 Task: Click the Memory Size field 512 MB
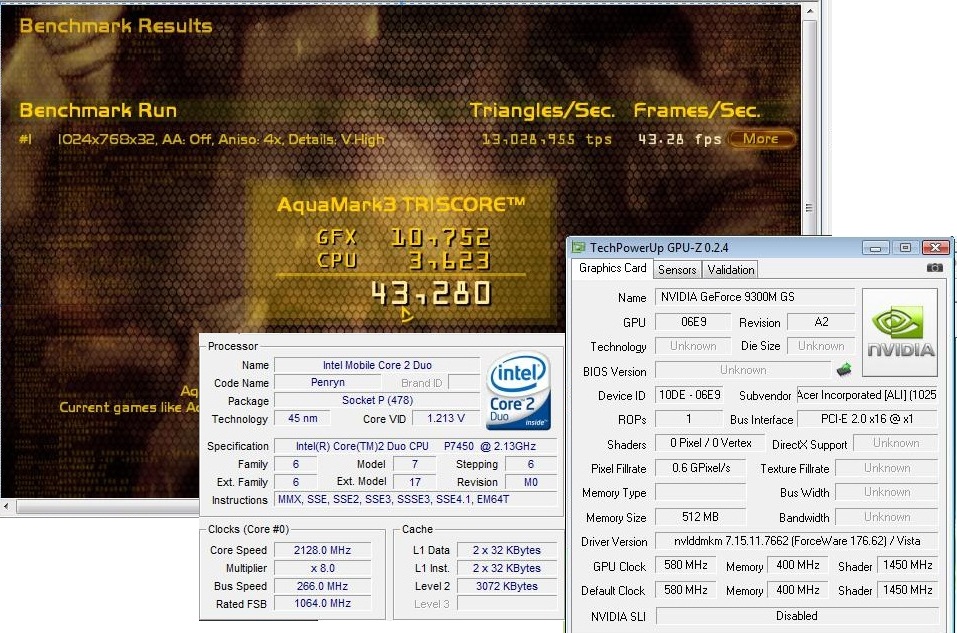click(700, 517)
